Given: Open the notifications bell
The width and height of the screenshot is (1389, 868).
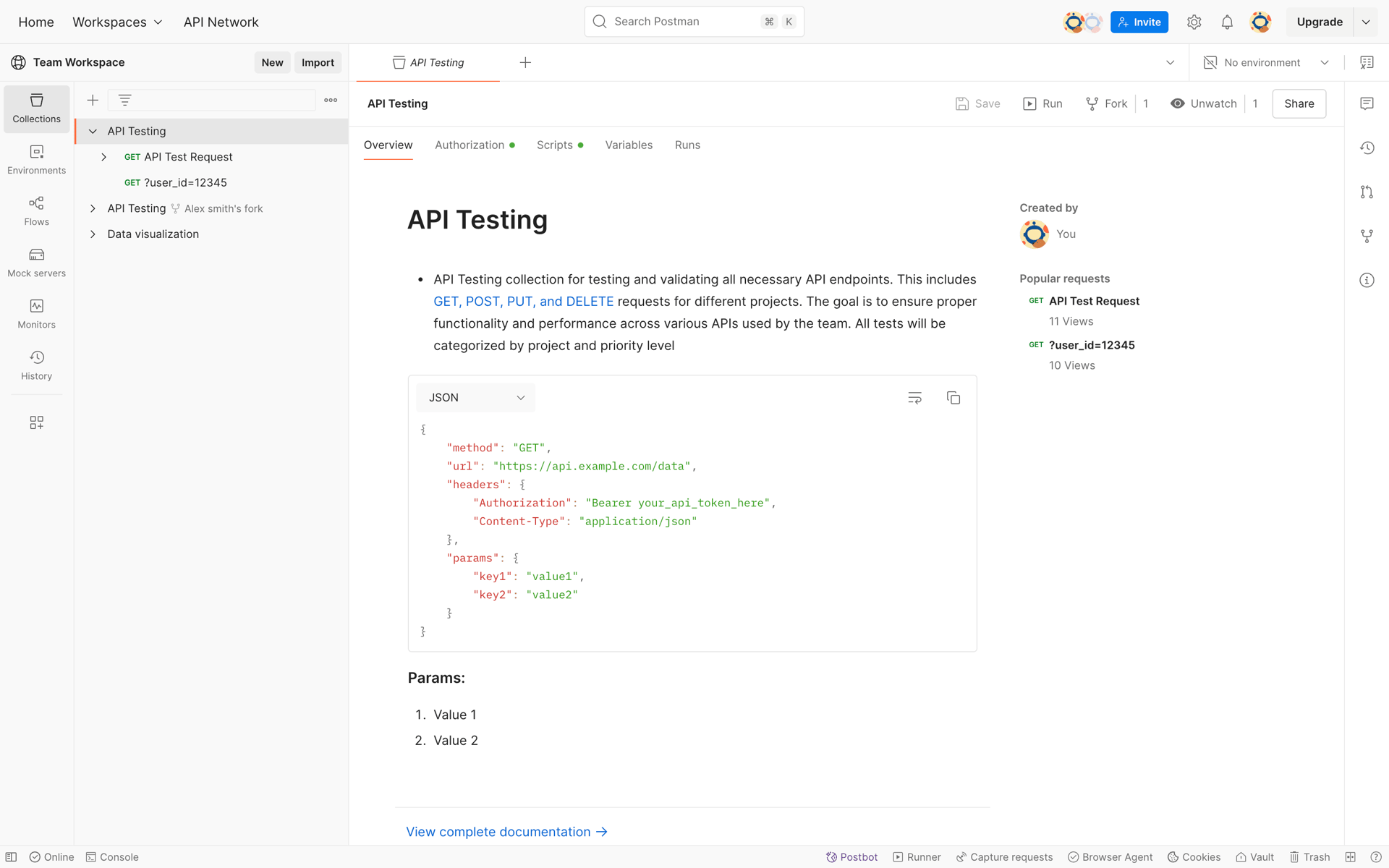Looking at the screenshot, I should (x=1227, y=22).
